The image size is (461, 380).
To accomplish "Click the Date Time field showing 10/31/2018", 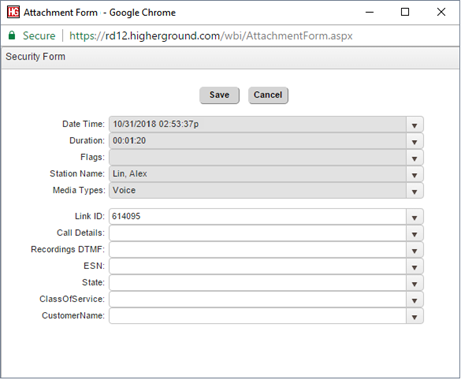I will [258, 124].
